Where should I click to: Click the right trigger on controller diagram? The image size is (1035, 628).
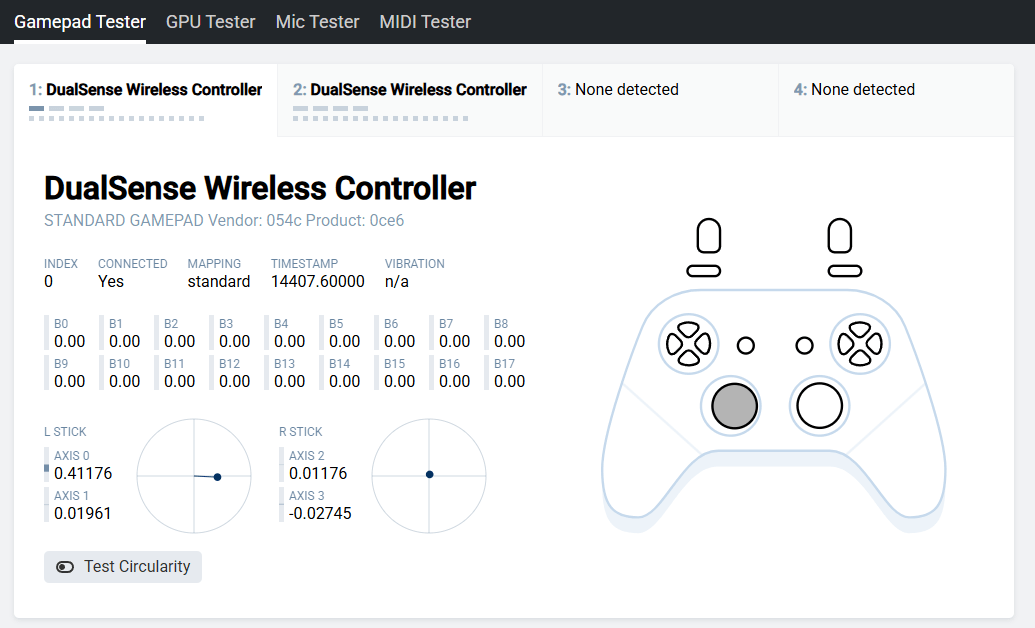tap(840, 237)
